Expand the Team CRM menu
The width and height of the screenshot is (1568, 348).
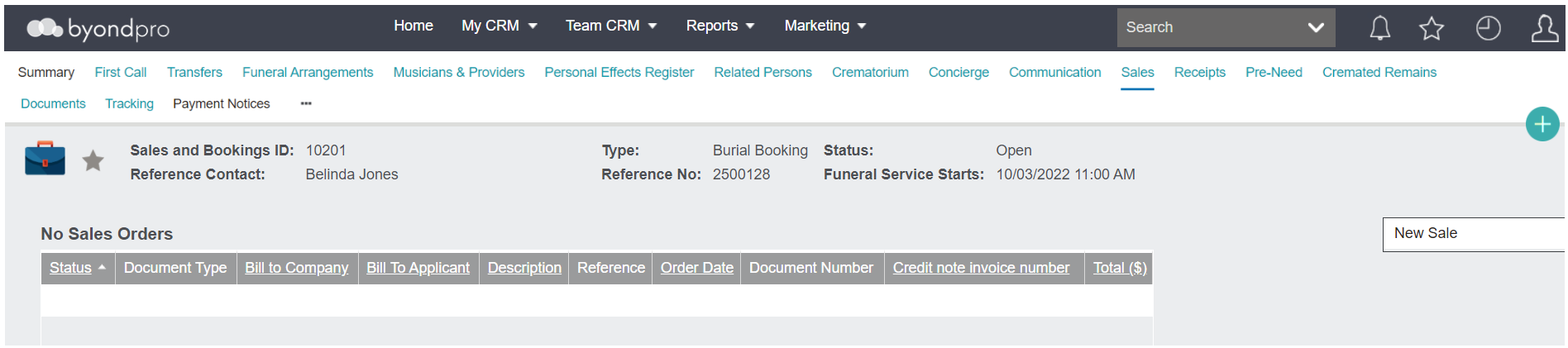(611, 26)
